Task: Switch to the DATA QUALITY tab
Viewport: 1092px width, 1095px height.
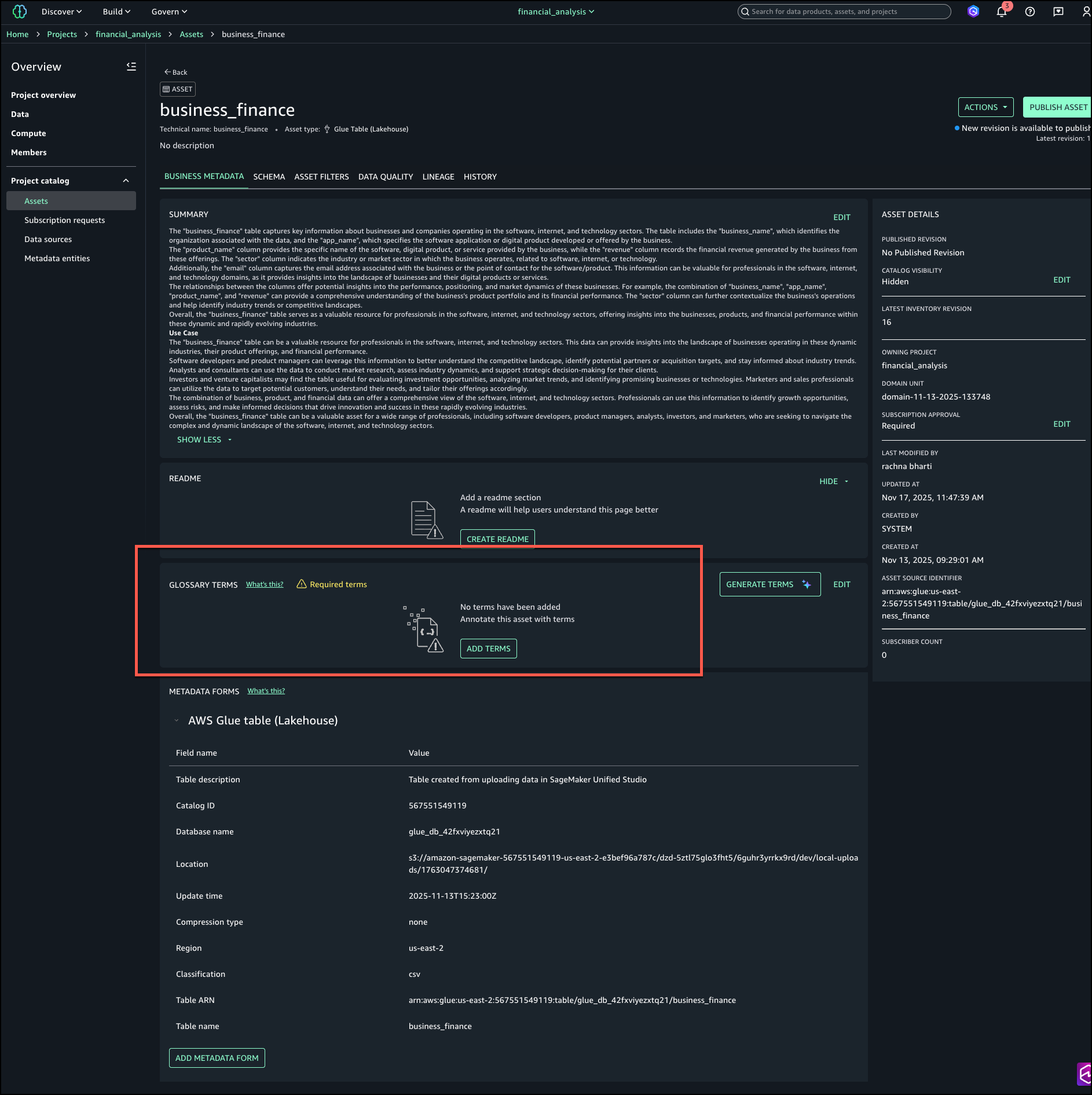Action: point(386,177)
